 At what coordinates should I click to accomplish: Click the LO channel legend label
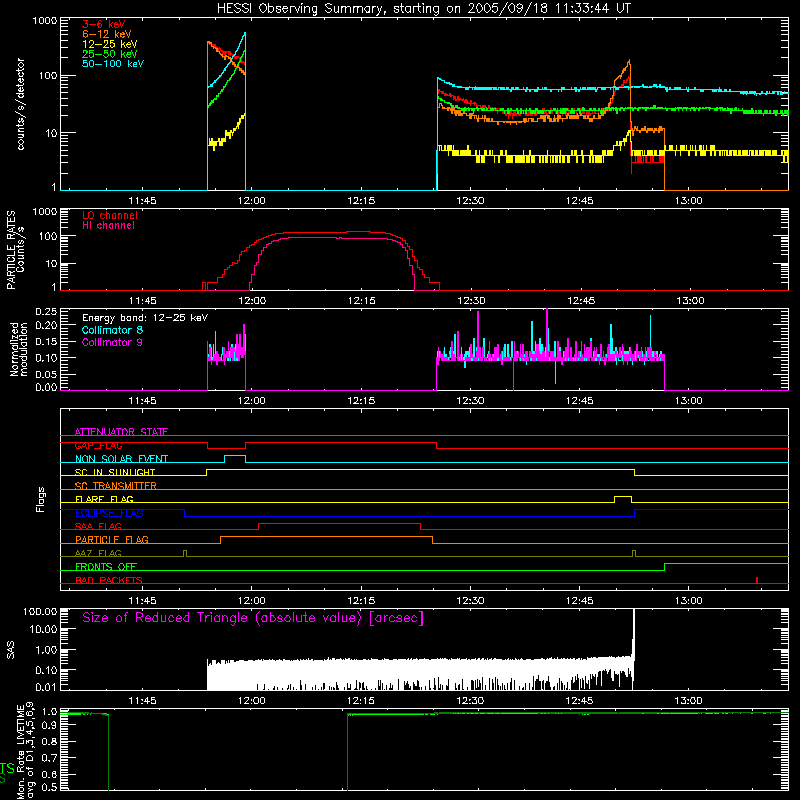tap(110, 215)
